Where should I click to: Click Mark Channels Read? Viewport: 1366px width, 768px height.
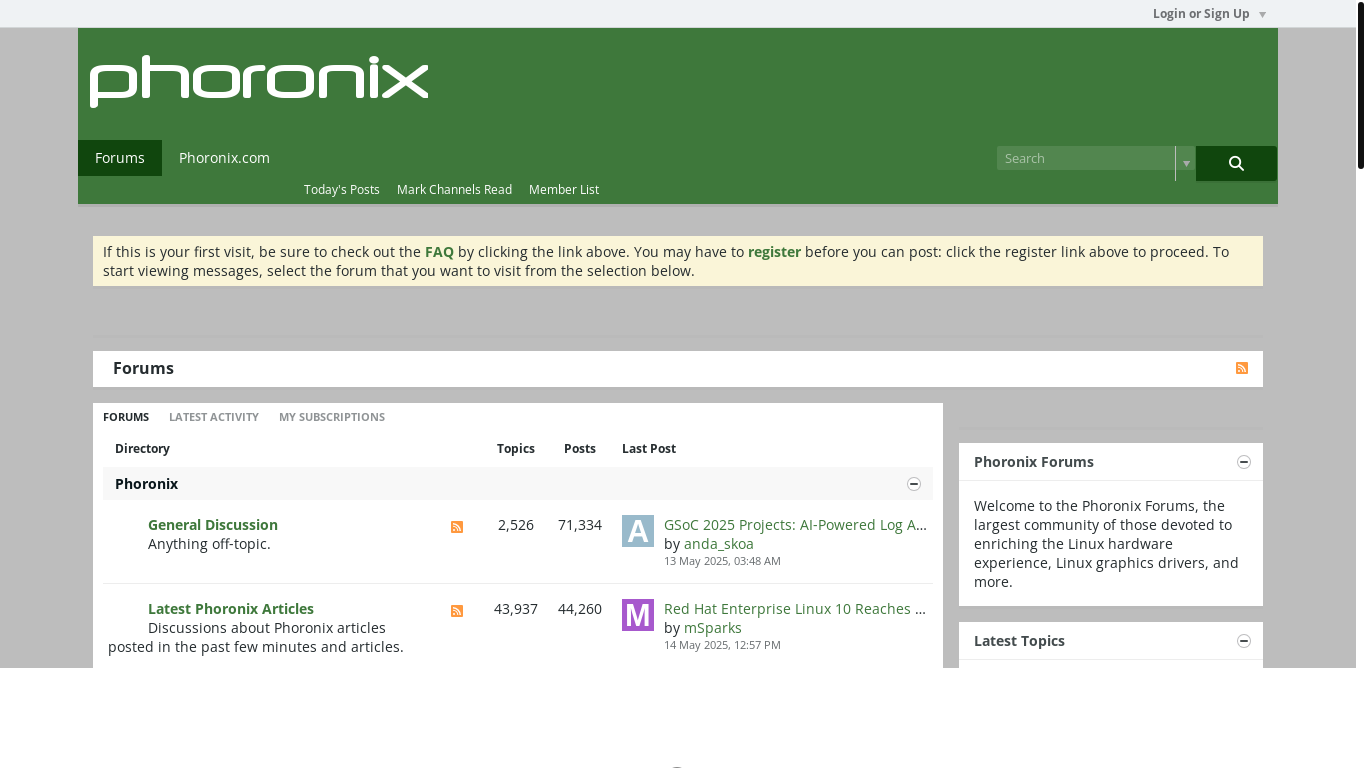tap(454, 190)
